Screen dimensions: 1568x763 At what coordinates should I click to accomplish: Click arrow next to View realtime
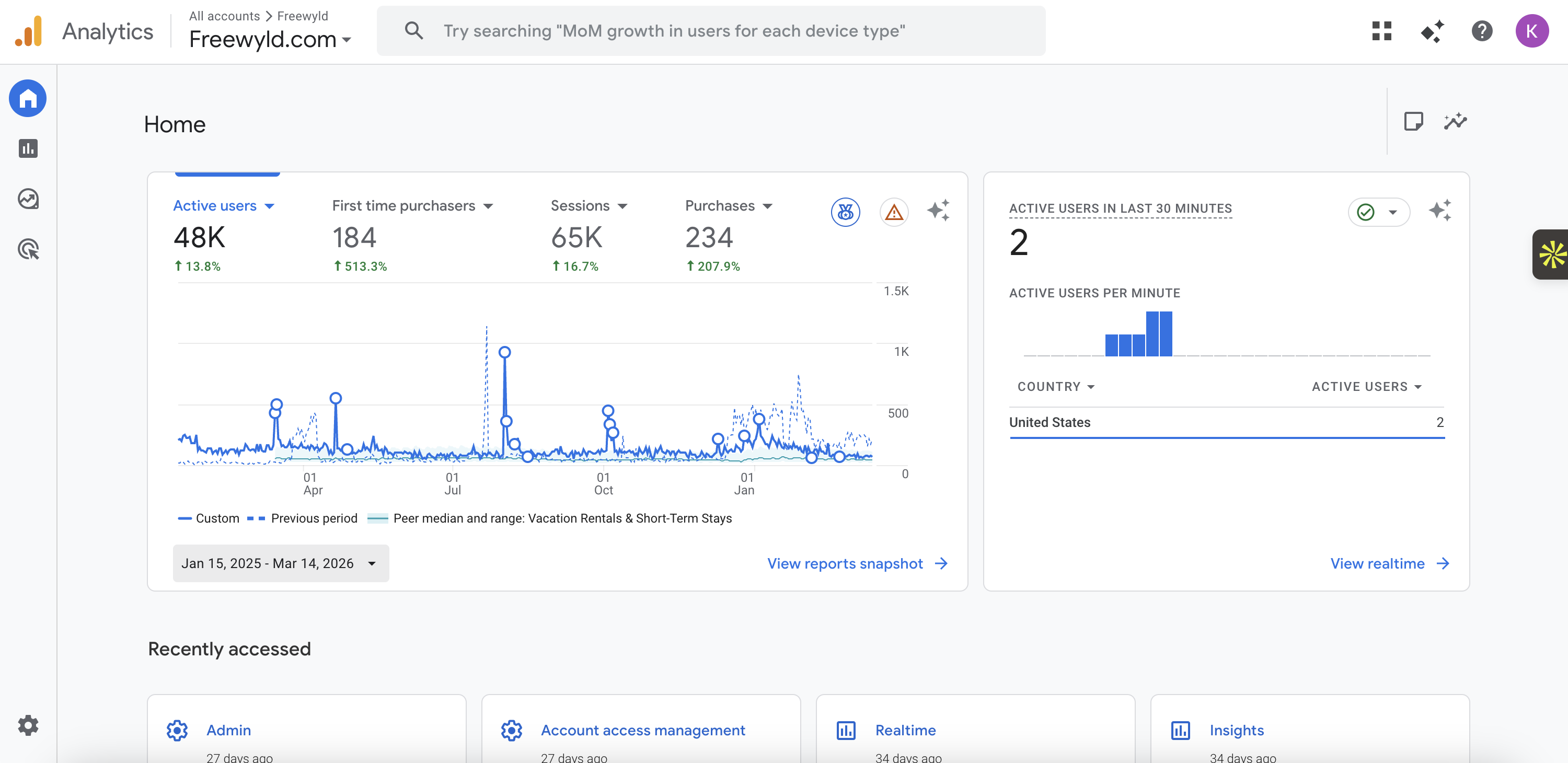pos(1443,563)
